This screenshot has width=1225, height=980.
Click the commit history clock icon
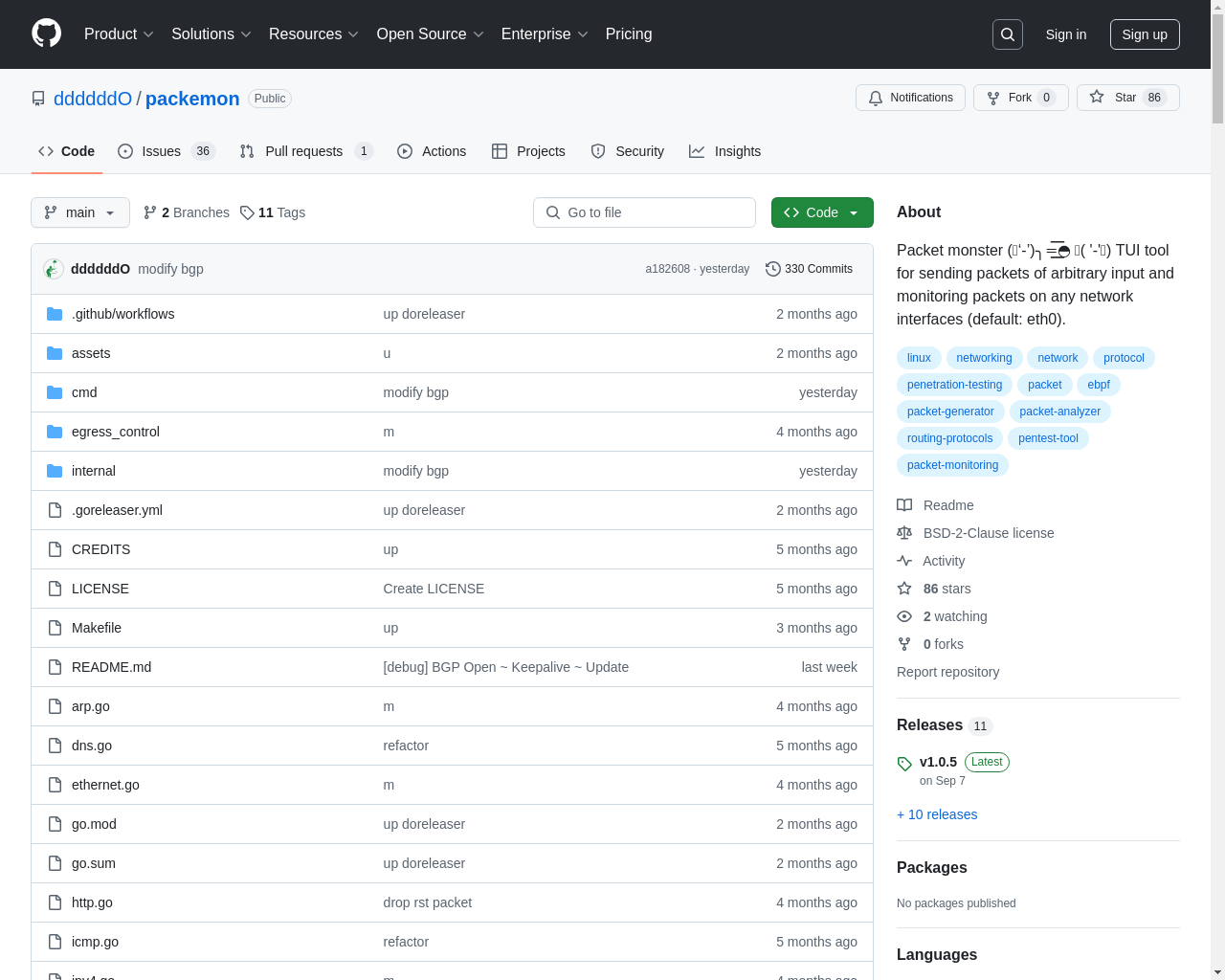click(x=773, y=269)
